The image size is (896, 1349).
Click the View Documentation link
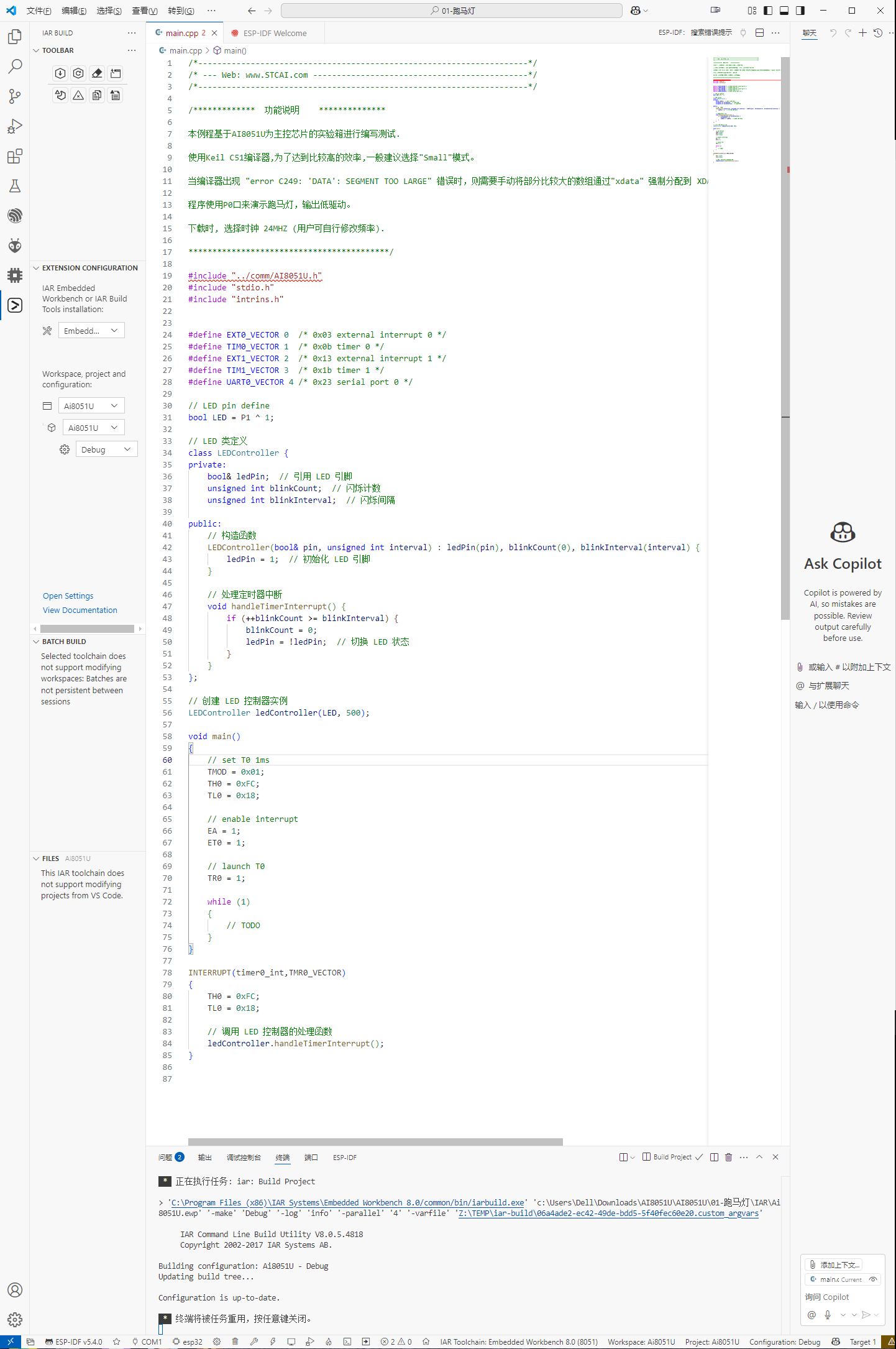click(x=80, y=610)
